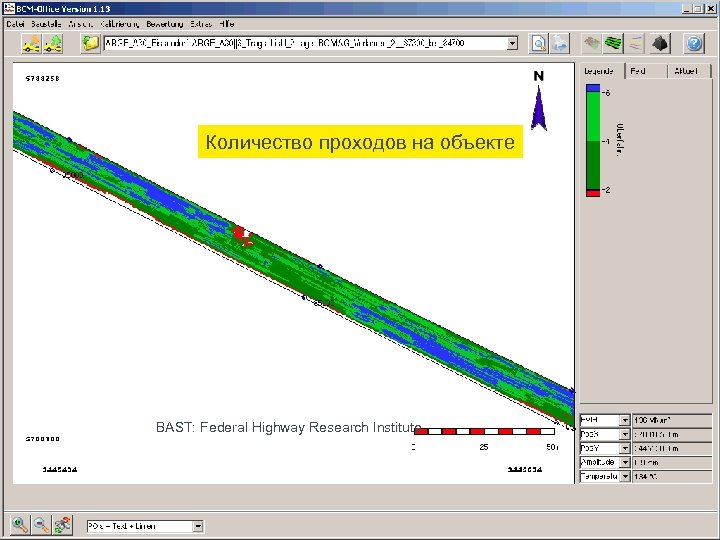Click the bottom-left easting coordinate label on map
The image size is (720, 540).
pyautogui.click(x=60, y=469)
